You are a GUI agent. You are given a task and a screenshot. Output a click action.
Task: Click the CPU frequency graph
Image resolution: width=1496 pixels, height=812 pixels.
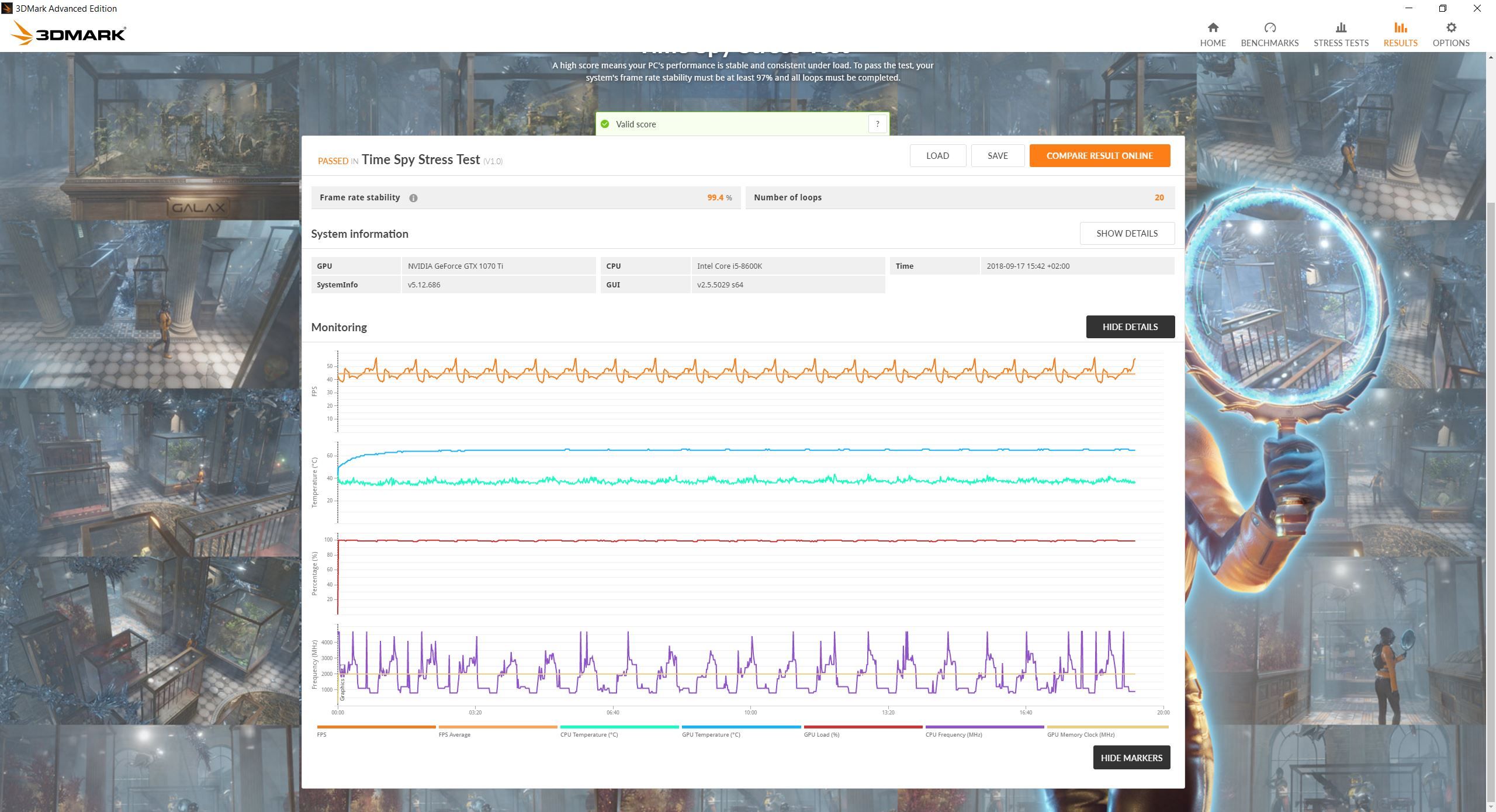pyautogui.click(x=750, y=665)
